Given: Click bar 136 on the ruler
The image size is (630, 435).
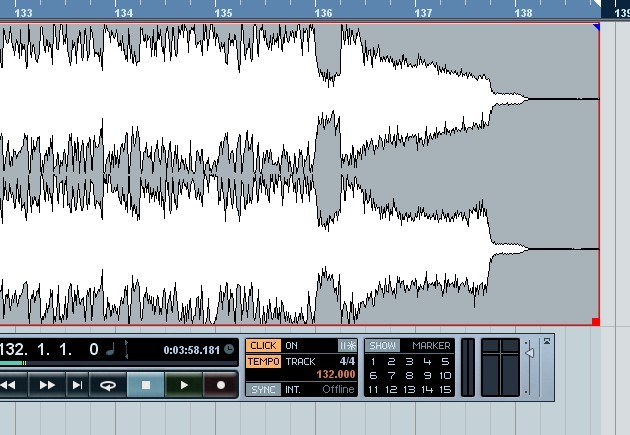Looking at the screenshot, I should [x=323, y=13].
